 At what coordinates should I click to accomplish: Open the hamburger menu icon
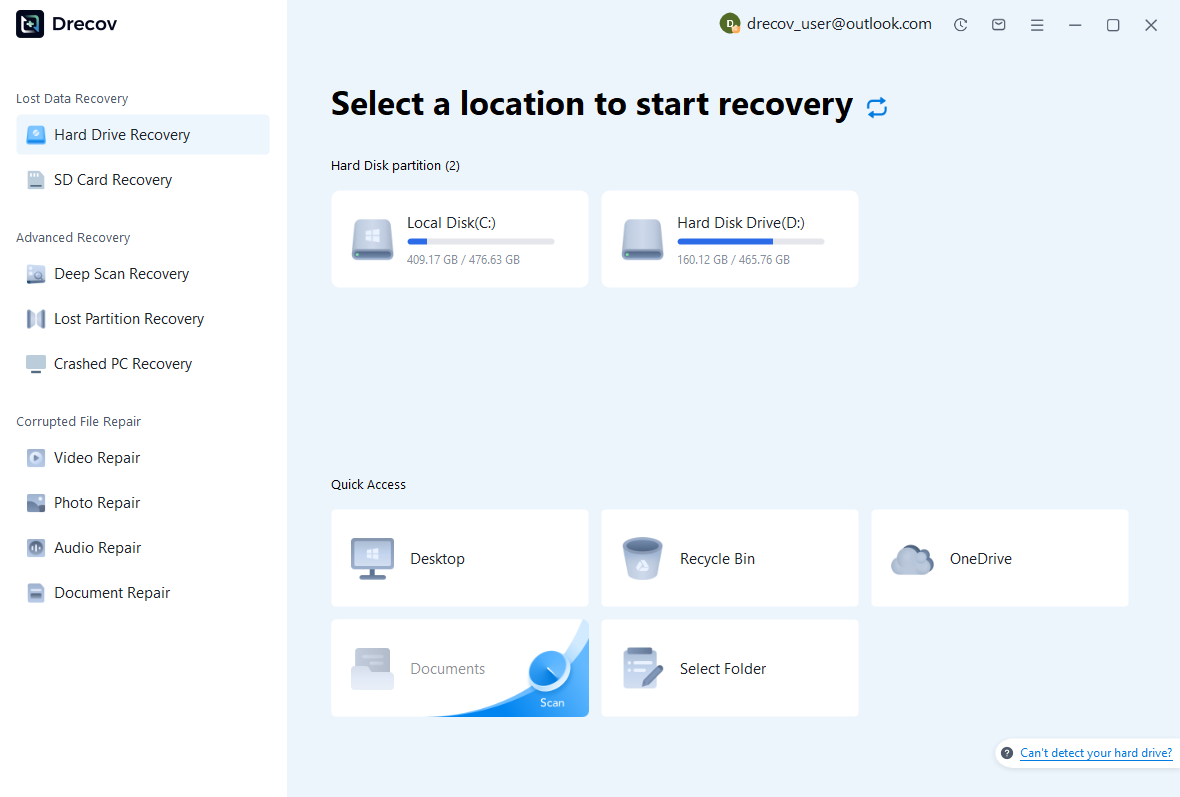point(1037,25)
